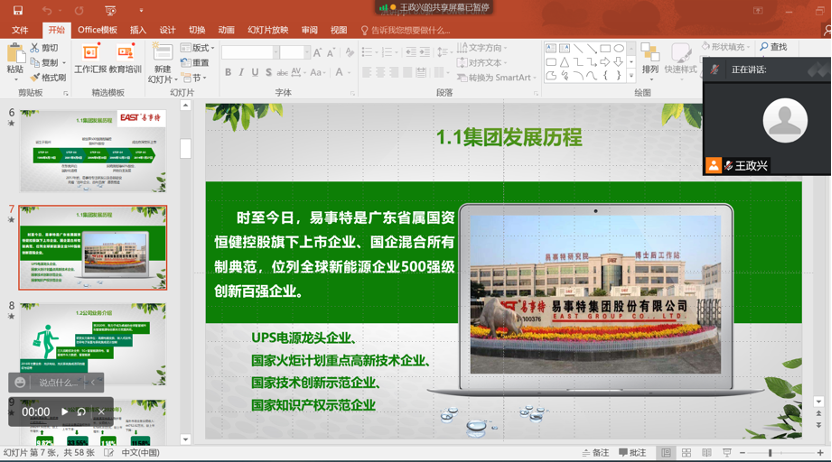Pick the oval shape in shapes gallery
832x462 pixels.
point(619,48)
